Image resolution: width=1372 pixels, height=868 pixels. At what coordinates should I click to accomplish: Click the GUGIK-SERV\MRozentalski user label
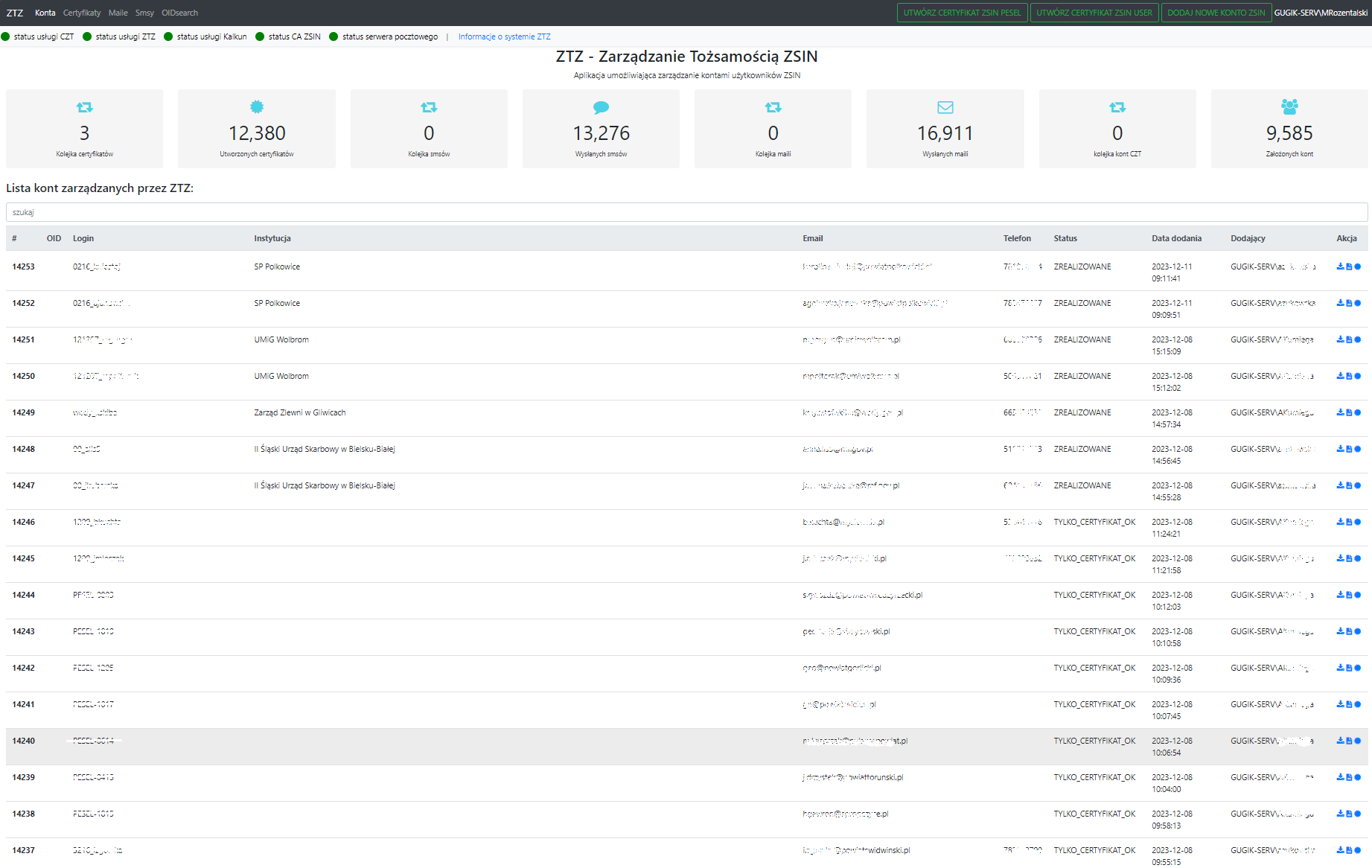[x=1321, y=13]
